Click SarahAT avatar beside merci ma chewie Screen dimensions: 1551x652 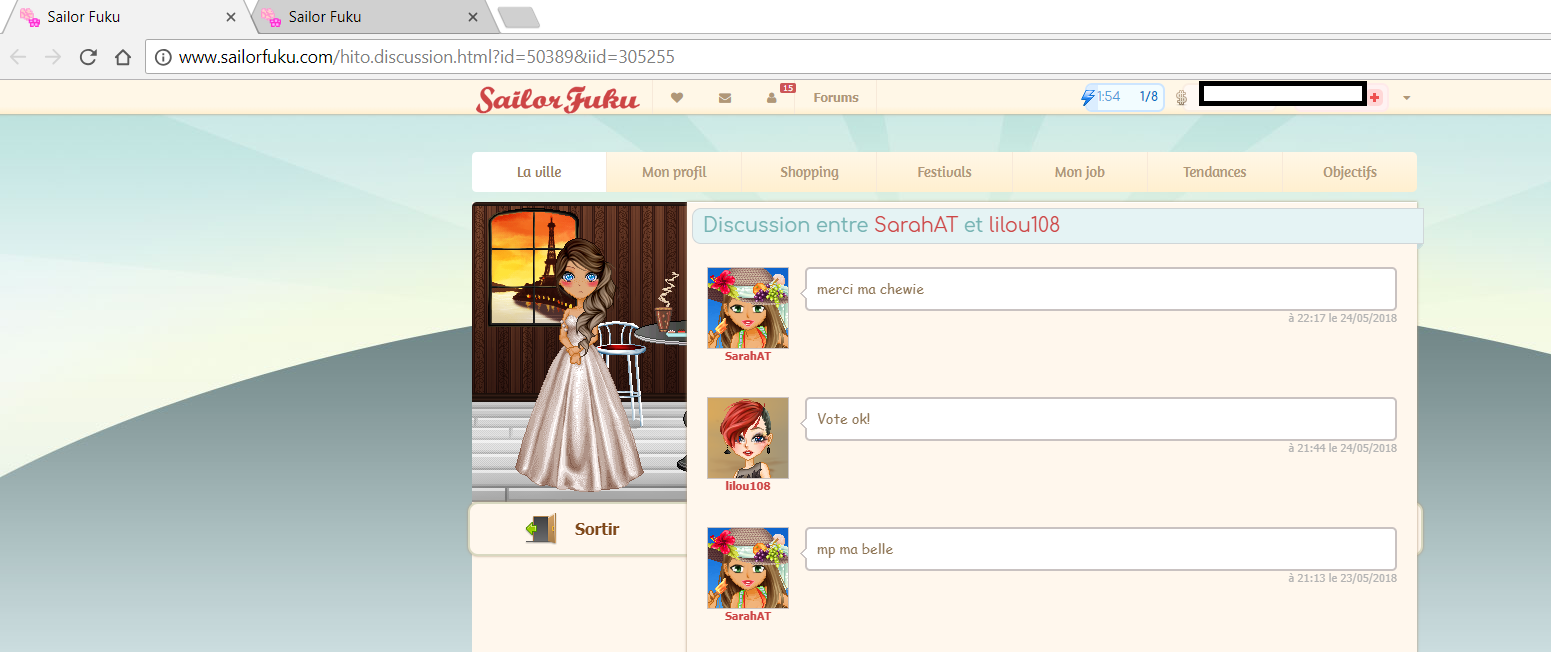pos(748,308)
